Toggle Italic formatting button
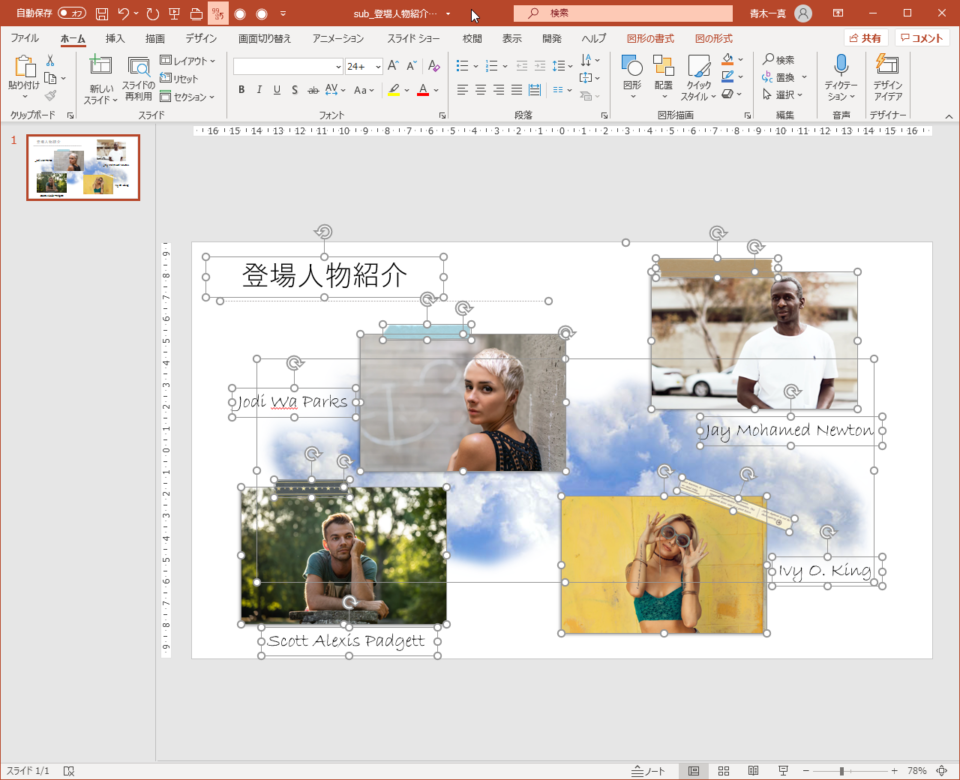 point(259,90)
